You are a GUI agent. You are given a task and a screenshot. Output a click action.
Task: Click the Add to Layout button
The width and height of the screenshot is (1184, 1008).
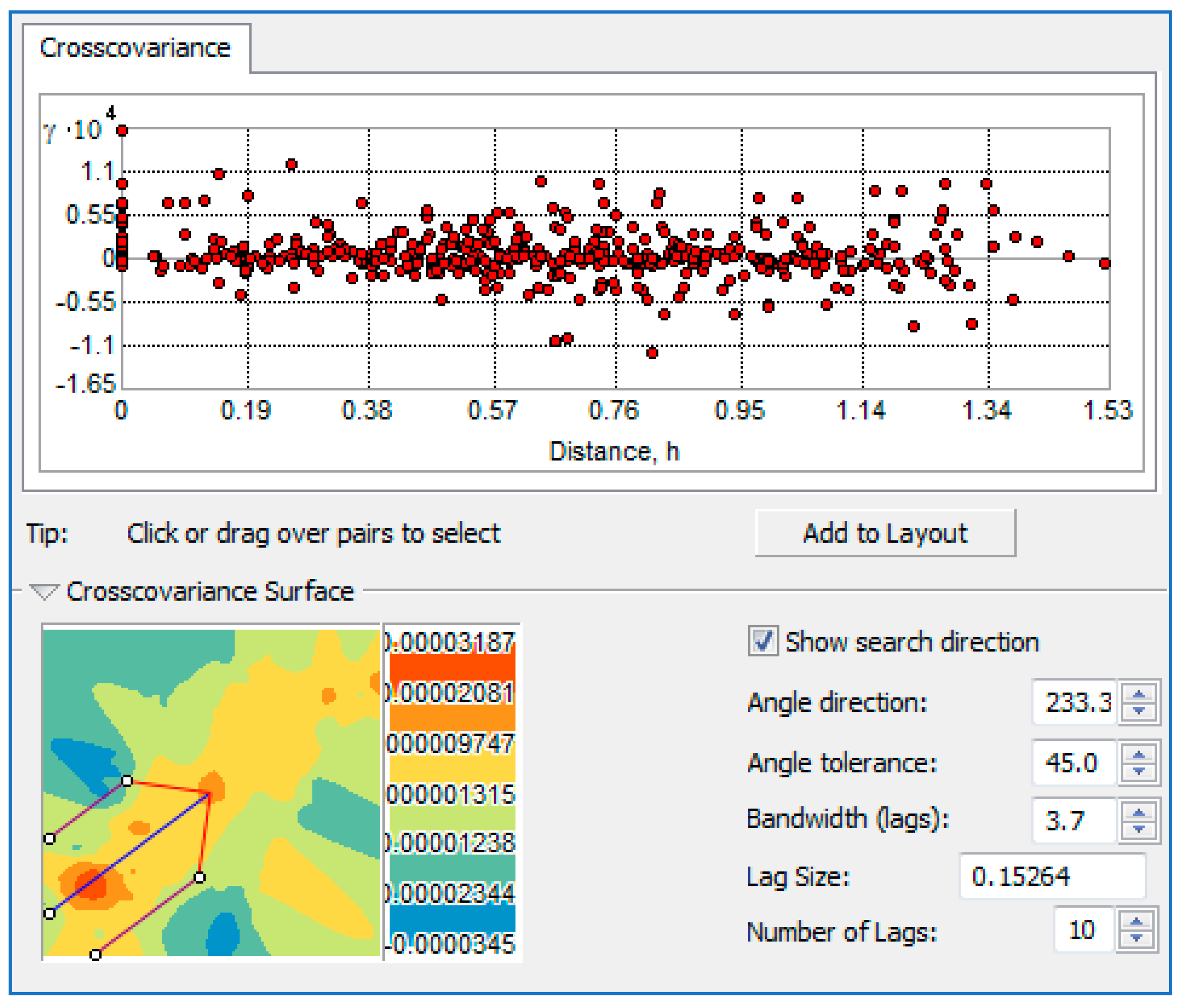pyautogui.click(x=885, y=533)
